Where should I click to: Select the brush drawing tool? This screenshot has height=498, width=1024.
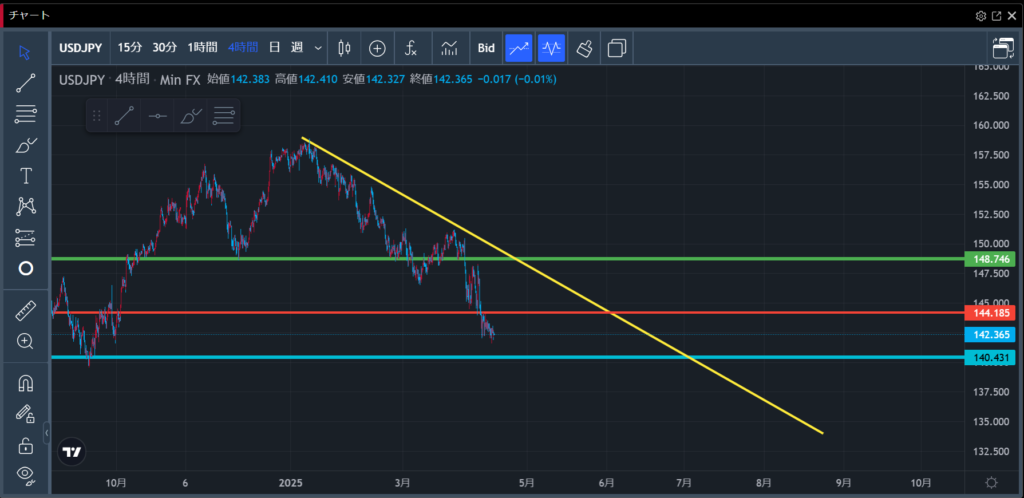pos(26,145)
